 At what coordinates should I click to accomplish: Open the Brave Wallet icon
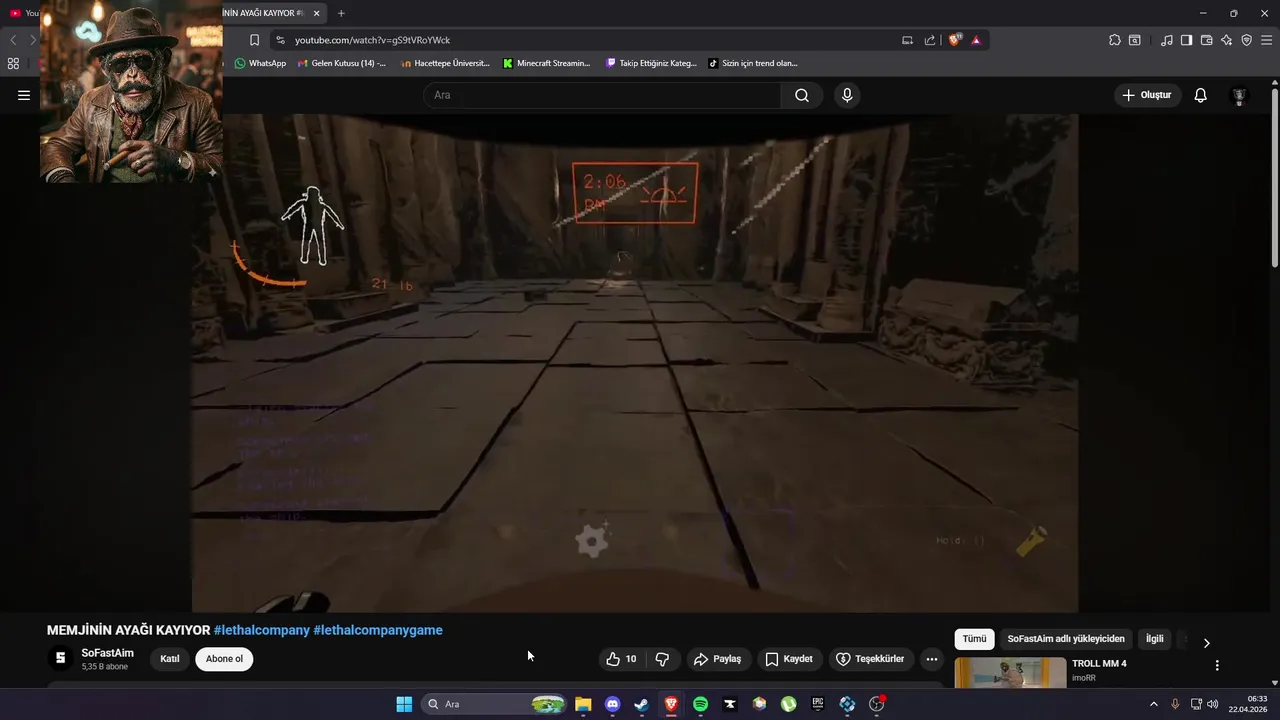click(x=1206, y=40)
